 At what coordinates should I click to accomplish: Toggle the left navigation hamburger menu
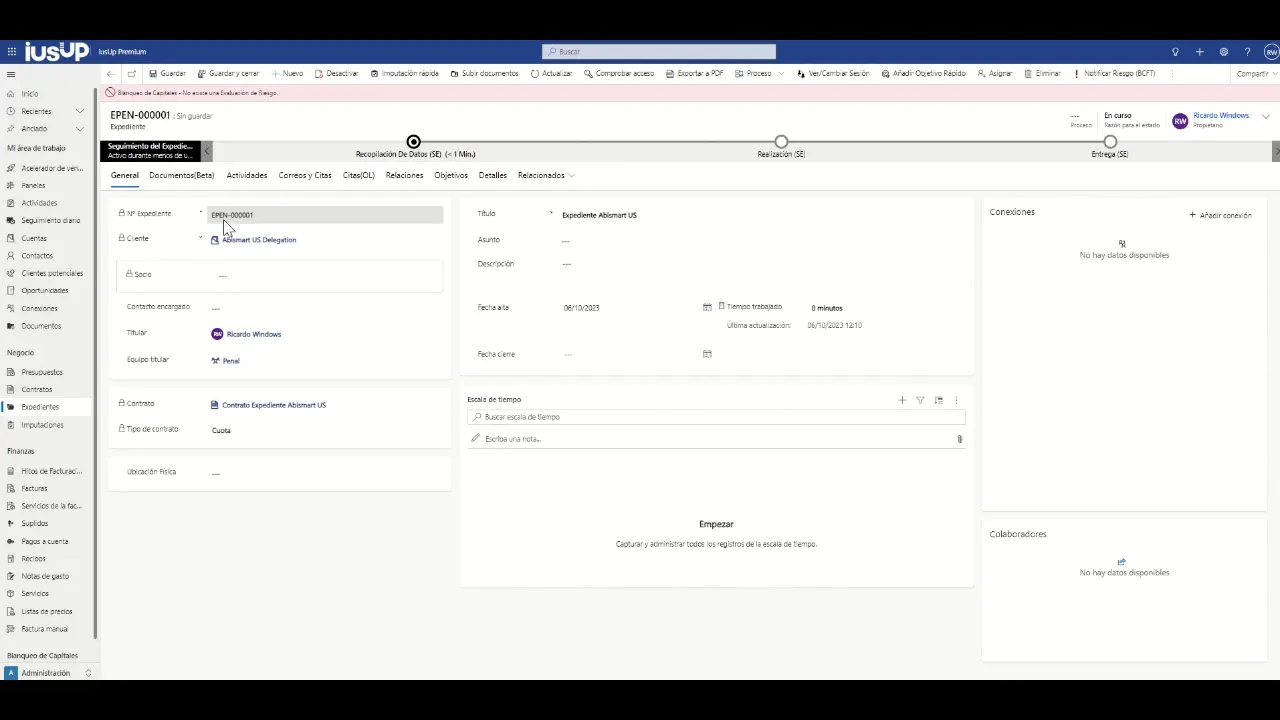11,74
